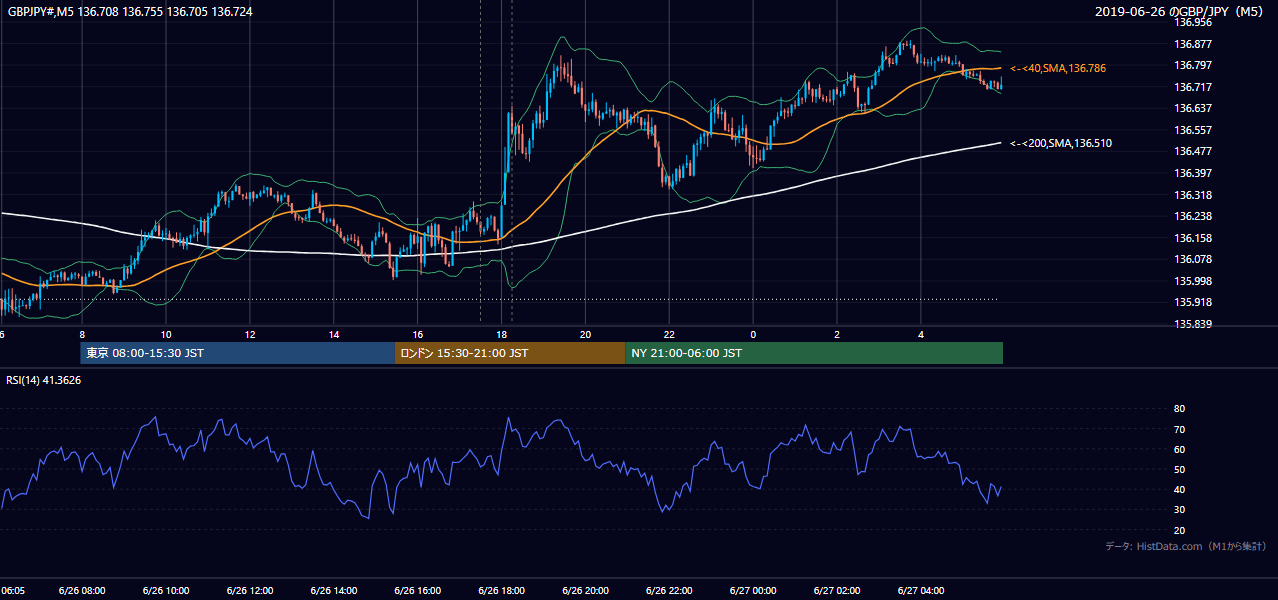Click hour tick 16 under the price chart

(x=418, y=334)
